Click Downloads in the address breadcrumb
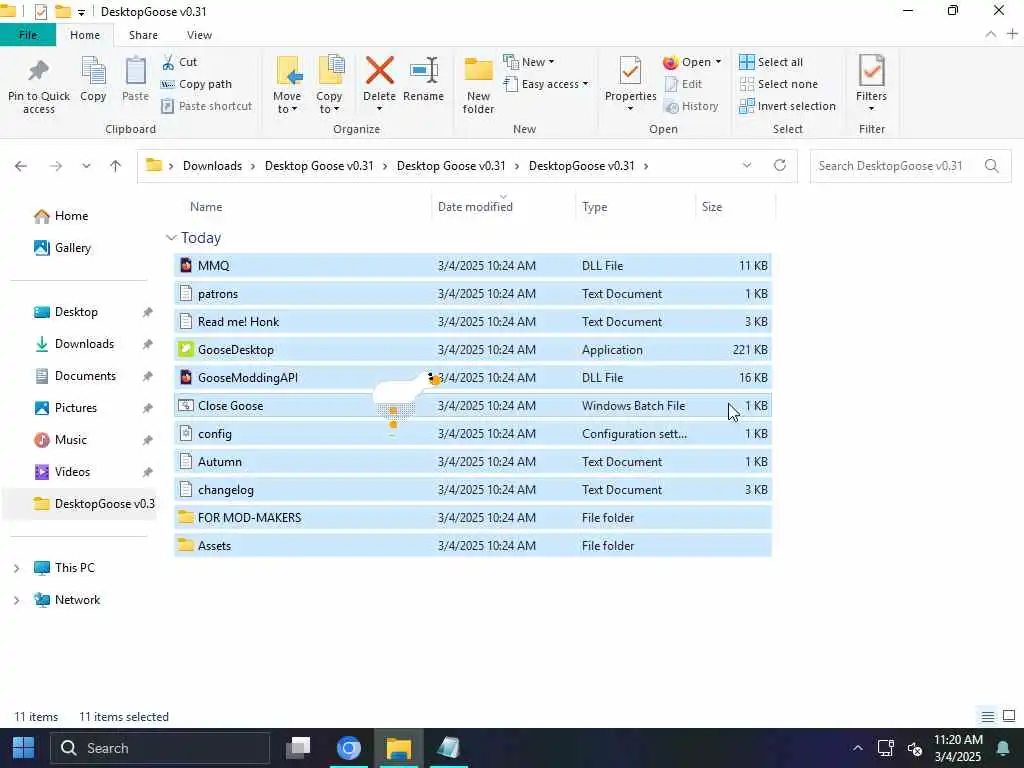The height and width of the screenshot is (768, 1024). 212,166
